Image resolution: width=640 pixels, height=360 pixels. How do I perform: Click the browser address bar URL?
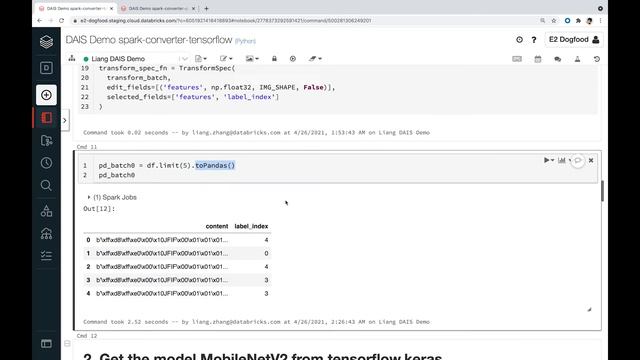(225, 20)
